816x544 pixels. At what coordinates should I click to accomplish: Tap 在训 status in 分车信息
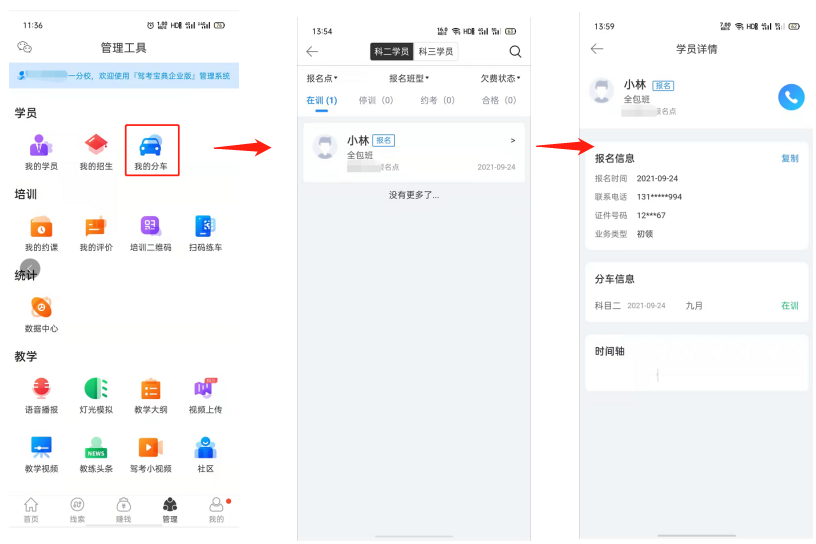[x=789, y=306]
